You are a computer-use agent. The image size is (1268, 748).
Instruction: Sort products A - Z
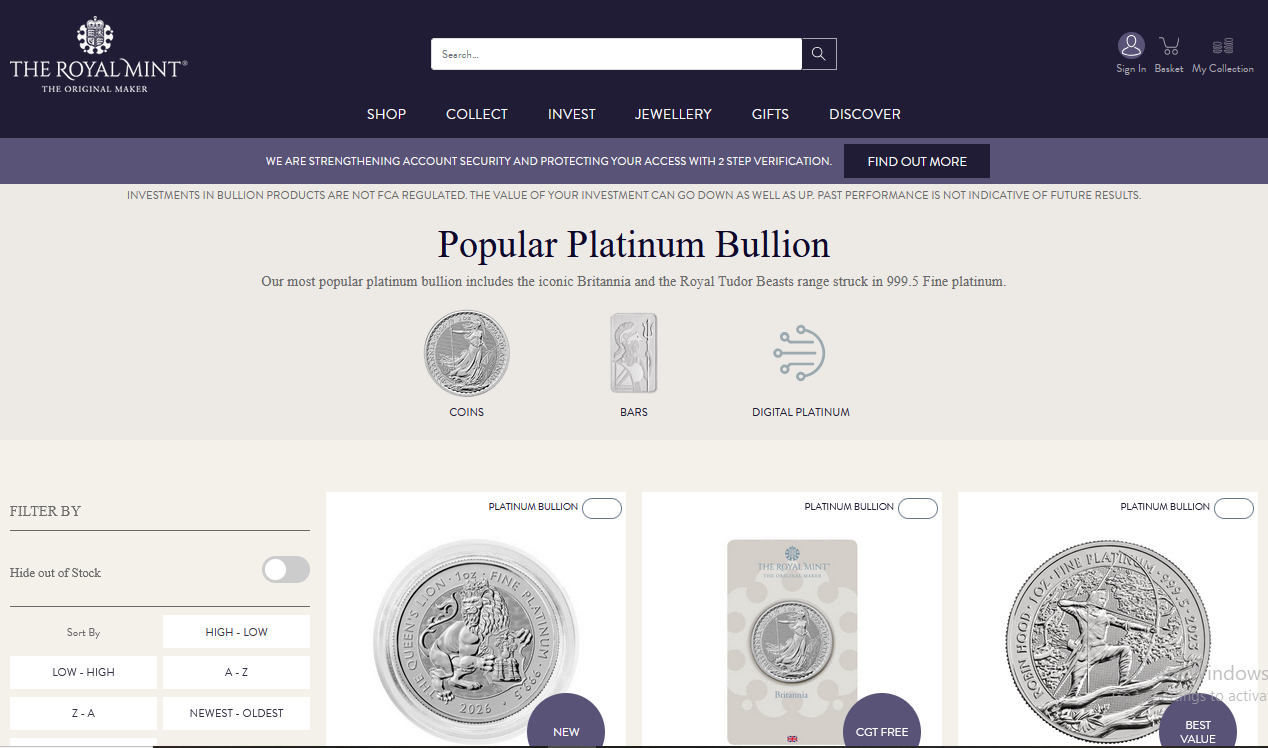click(236, 672)
